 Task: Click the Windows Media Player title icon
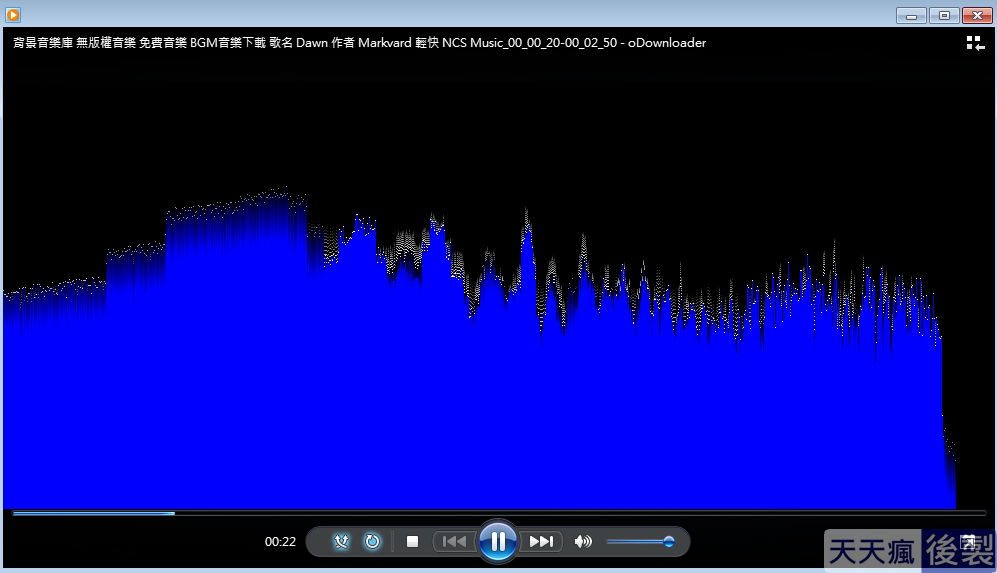(13, 14)
